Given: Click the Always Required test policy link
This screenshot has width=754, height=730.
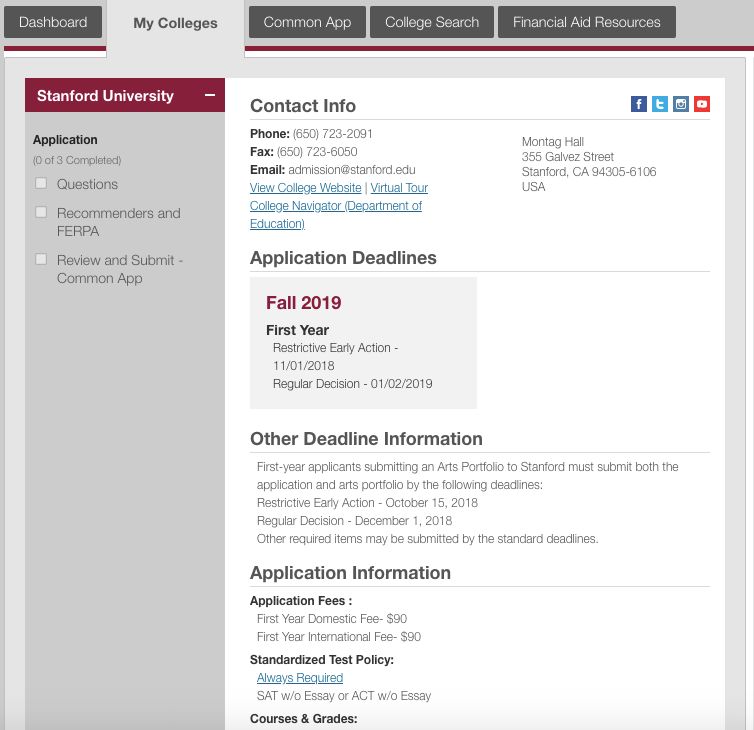Looking at the screenshot, I should tap(300, 678).
